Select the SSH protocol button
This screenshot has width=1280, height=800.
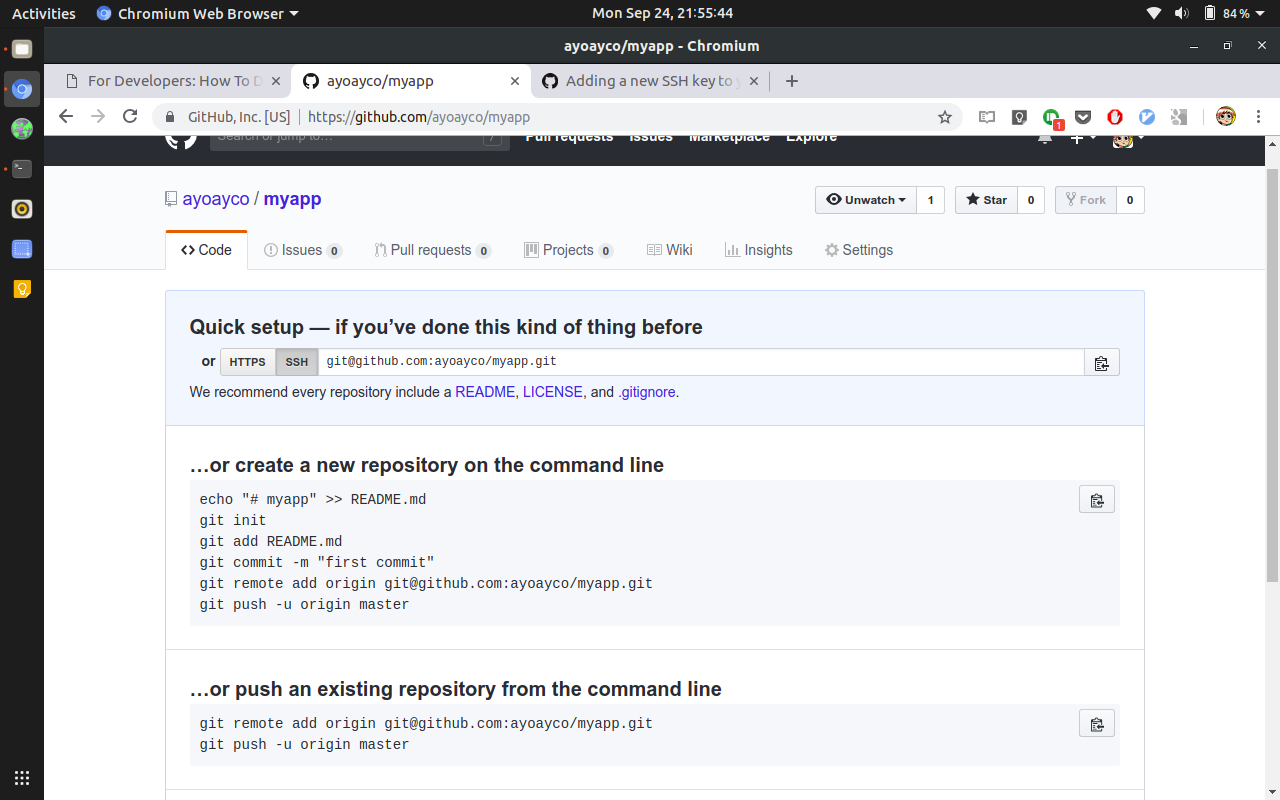[297, 362]
